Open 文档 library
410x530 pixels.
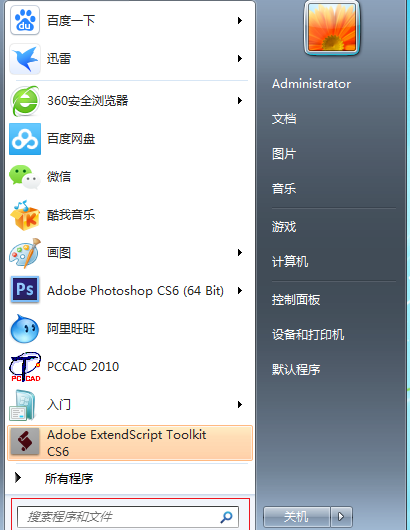[x=284, y=119]
